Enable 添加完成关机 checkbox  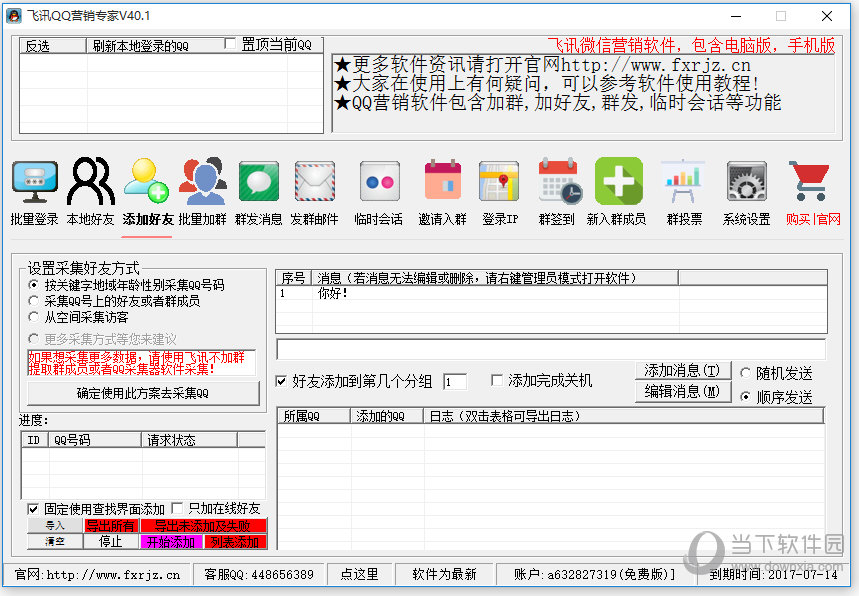[x=497, y=380]
